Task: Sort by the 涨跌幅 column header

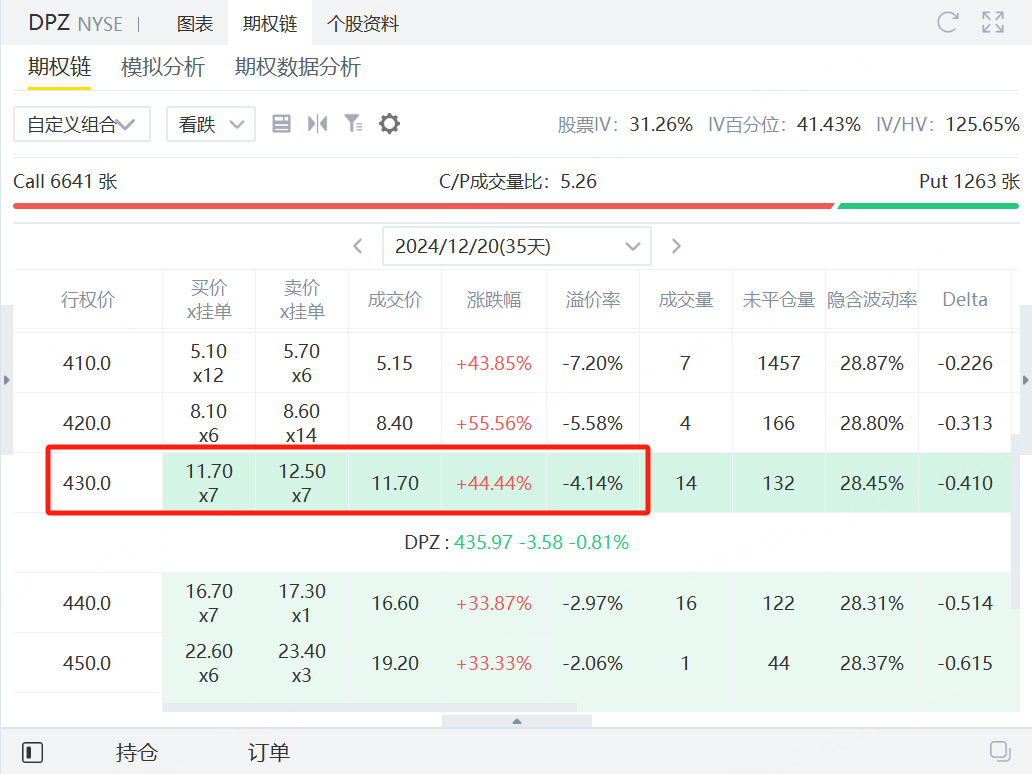Action: [494, 299]
